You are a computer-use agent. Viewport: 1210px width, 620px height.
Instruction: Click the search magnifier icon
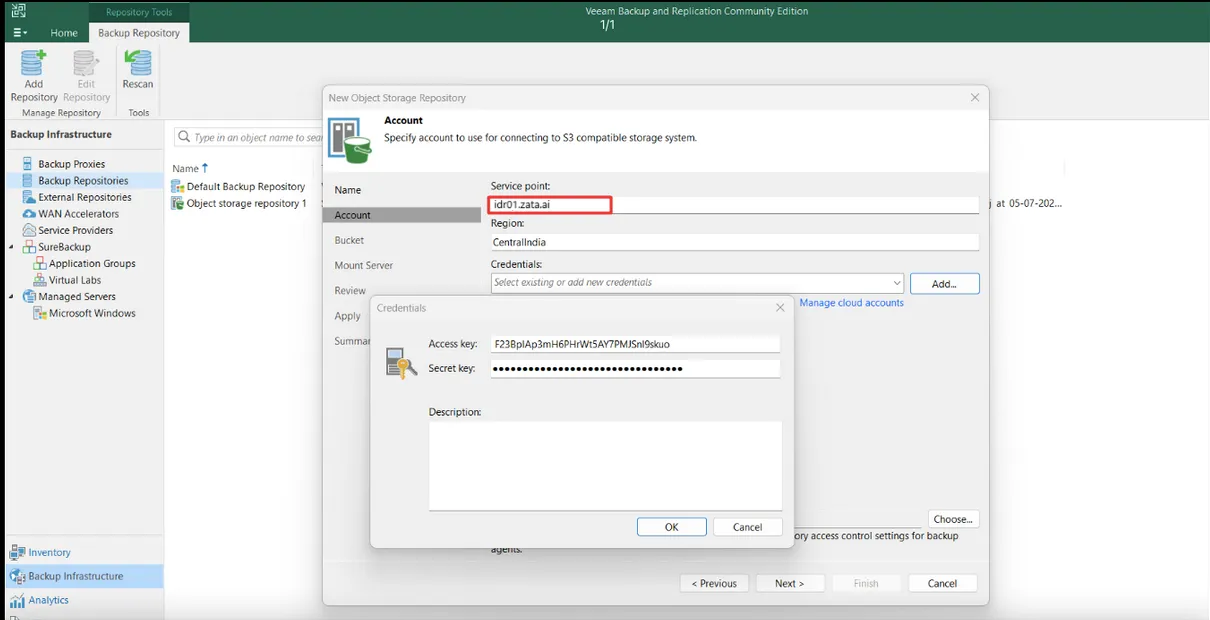click(184, 137)
